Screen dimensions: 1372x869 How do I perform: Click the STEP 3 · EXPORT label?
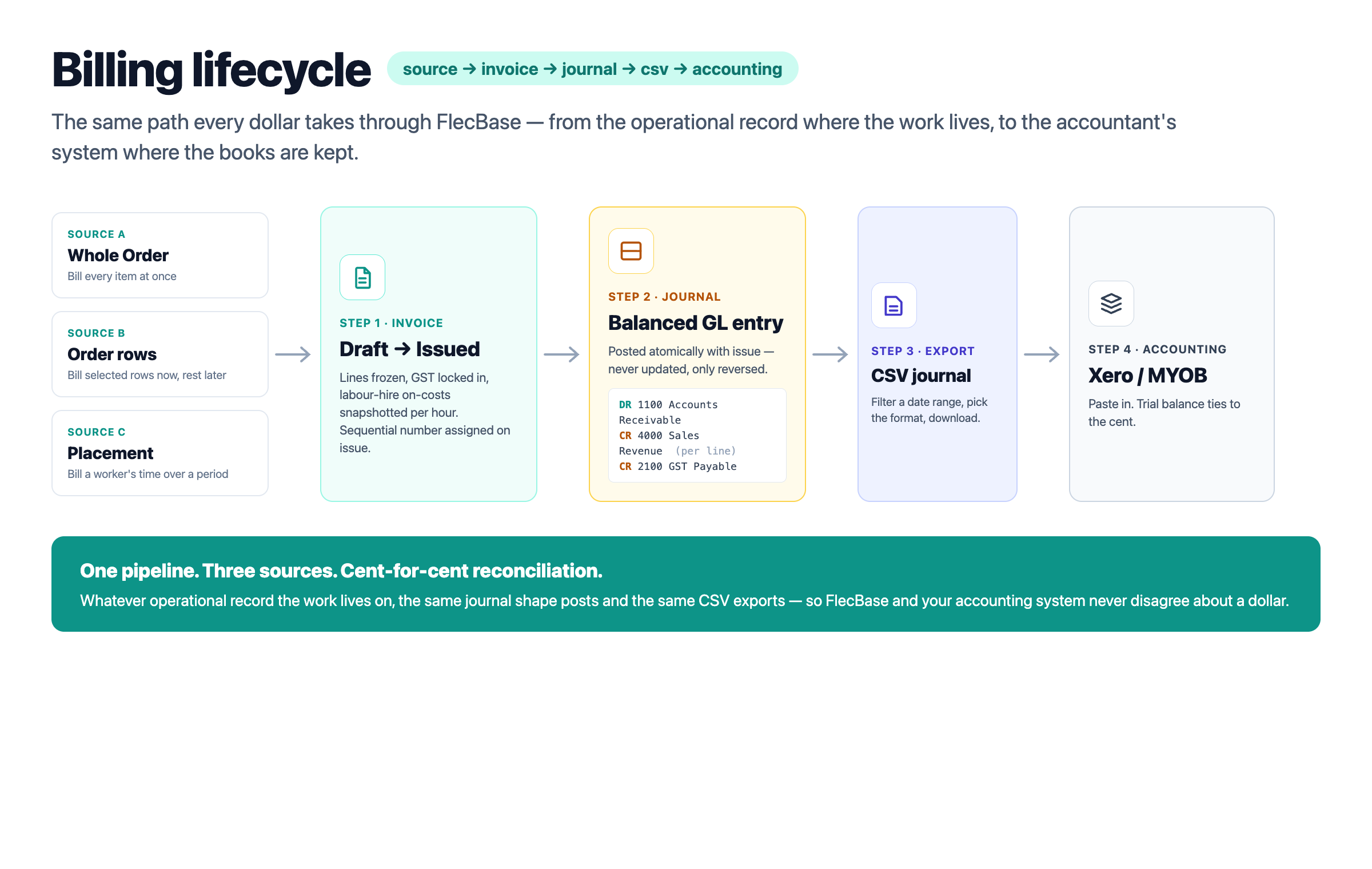point(923,351)
